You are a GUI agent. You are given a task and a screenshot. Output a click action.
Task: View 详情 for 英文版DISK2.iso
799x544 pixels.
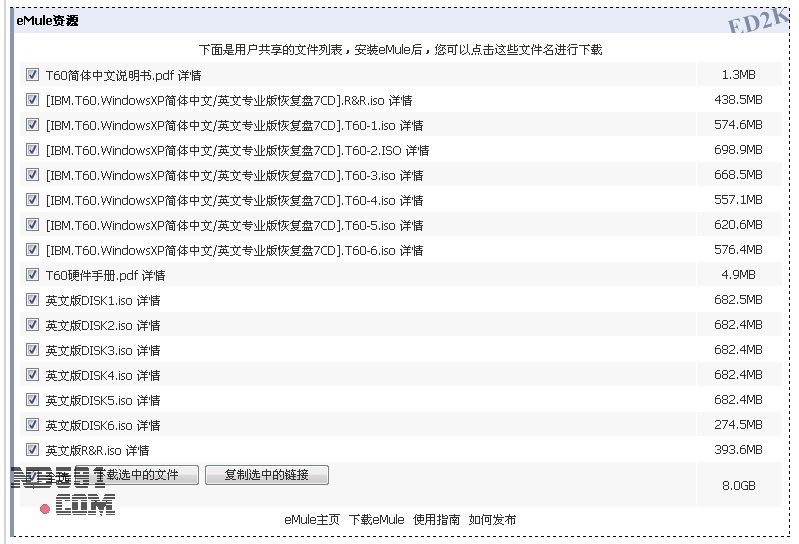(149, 325)
